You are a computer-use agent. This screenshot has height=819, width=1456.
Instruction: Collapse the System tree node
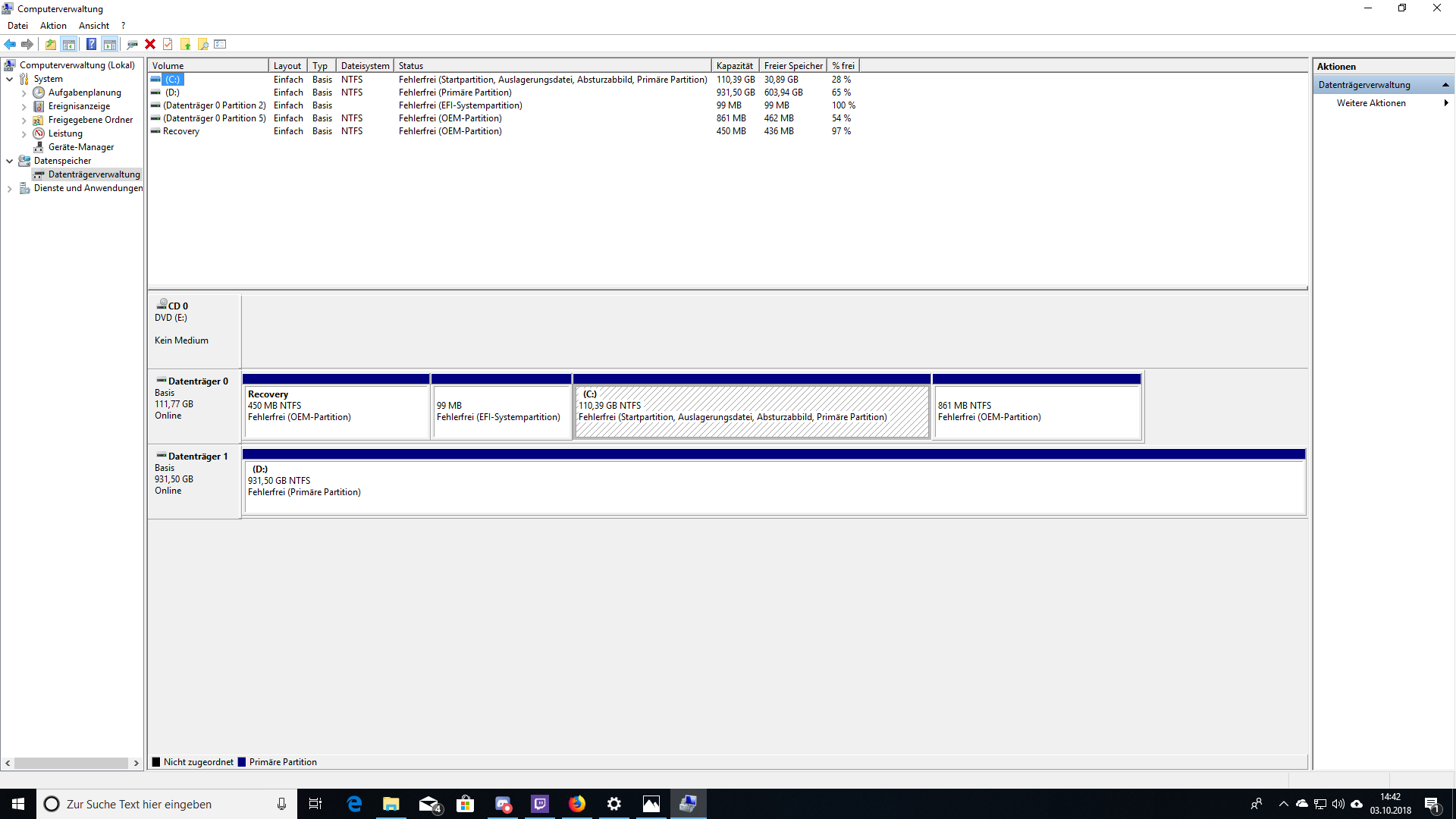9,79
